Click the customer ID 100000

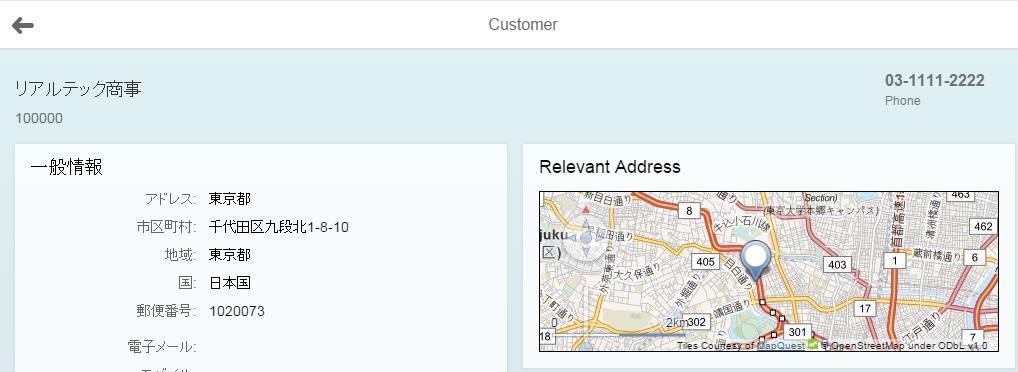click(39, 118)
